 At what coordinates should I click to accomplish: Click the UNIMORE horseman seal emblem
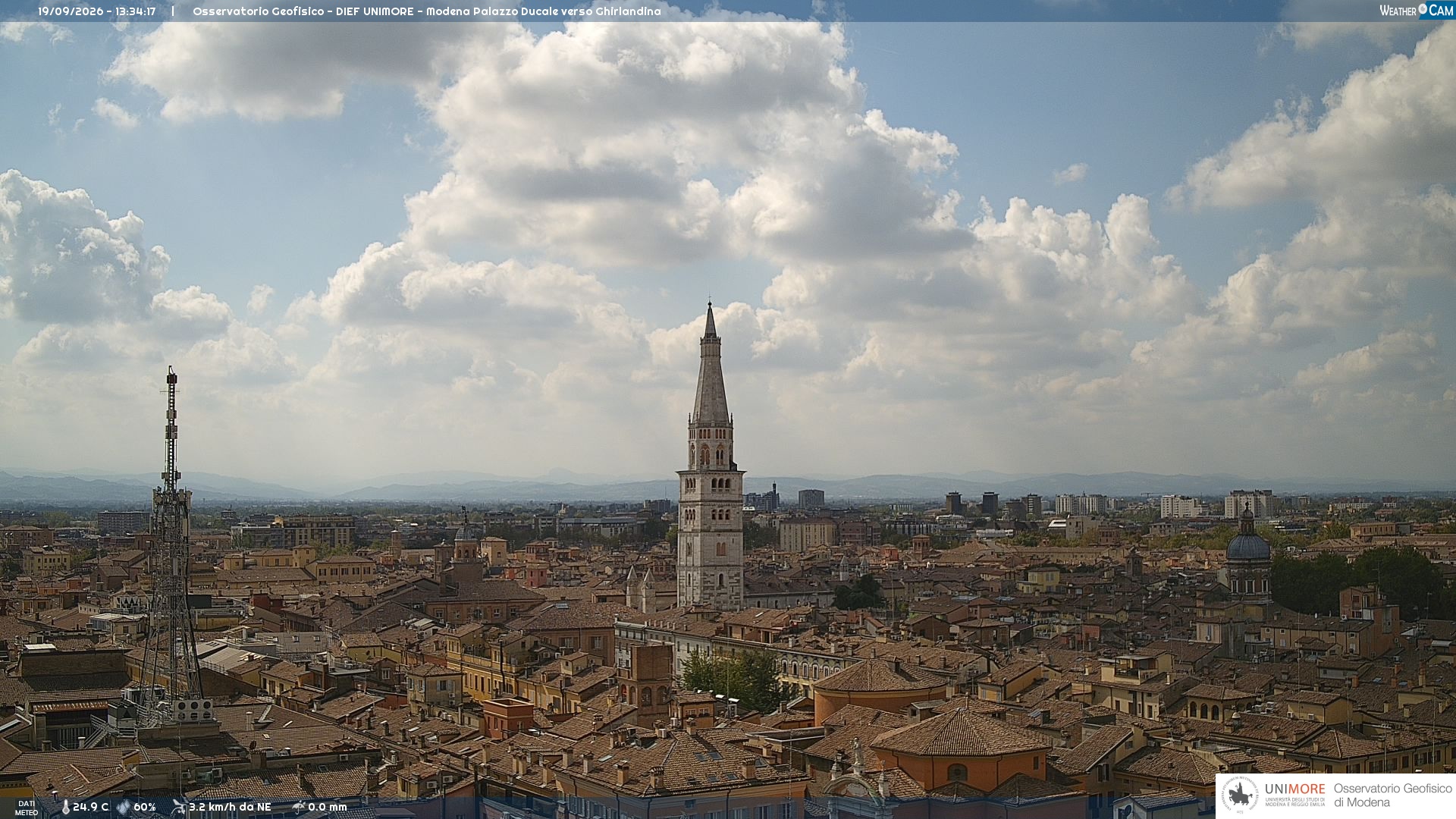(x=1240, y=795)
